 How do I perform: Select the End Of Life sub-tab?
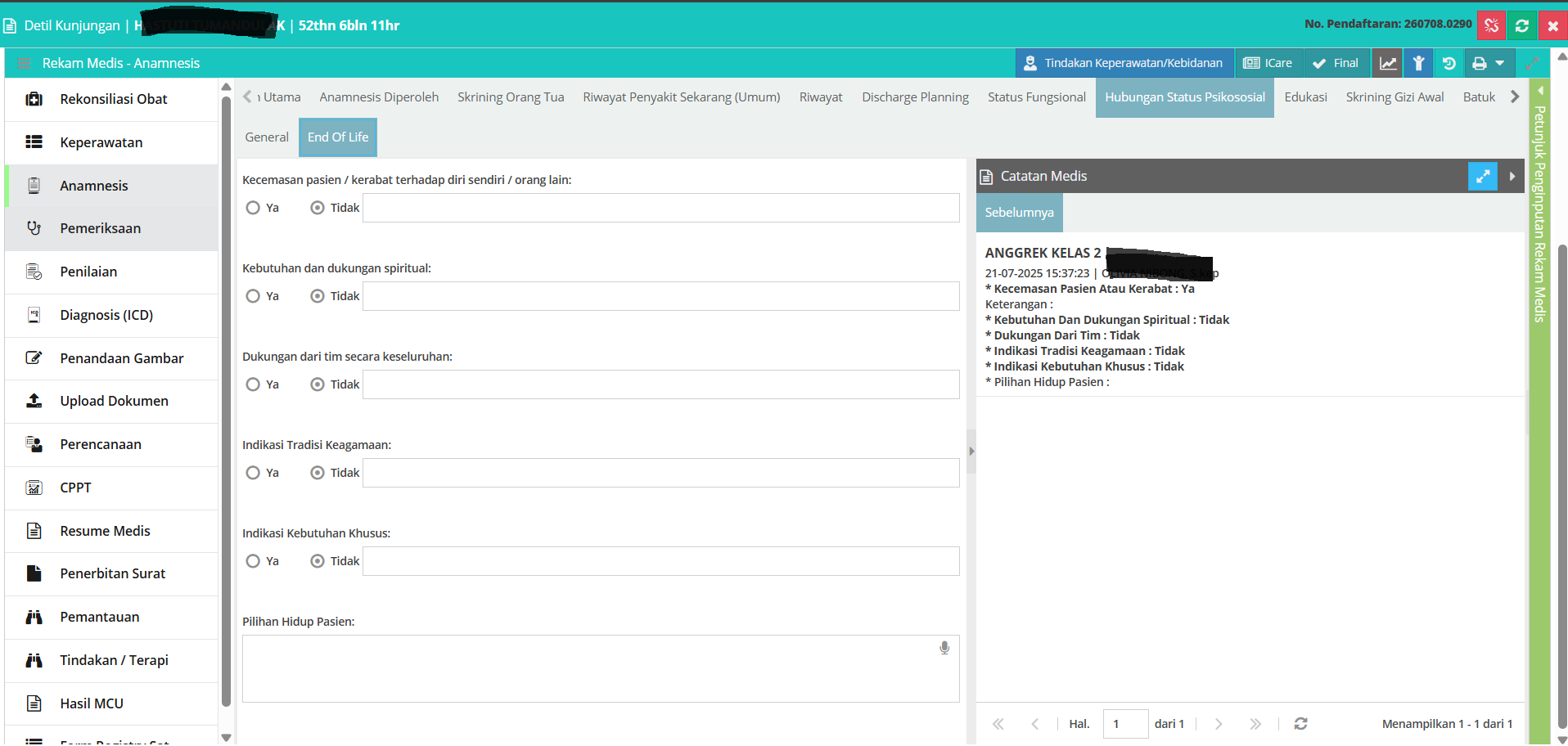338,137
